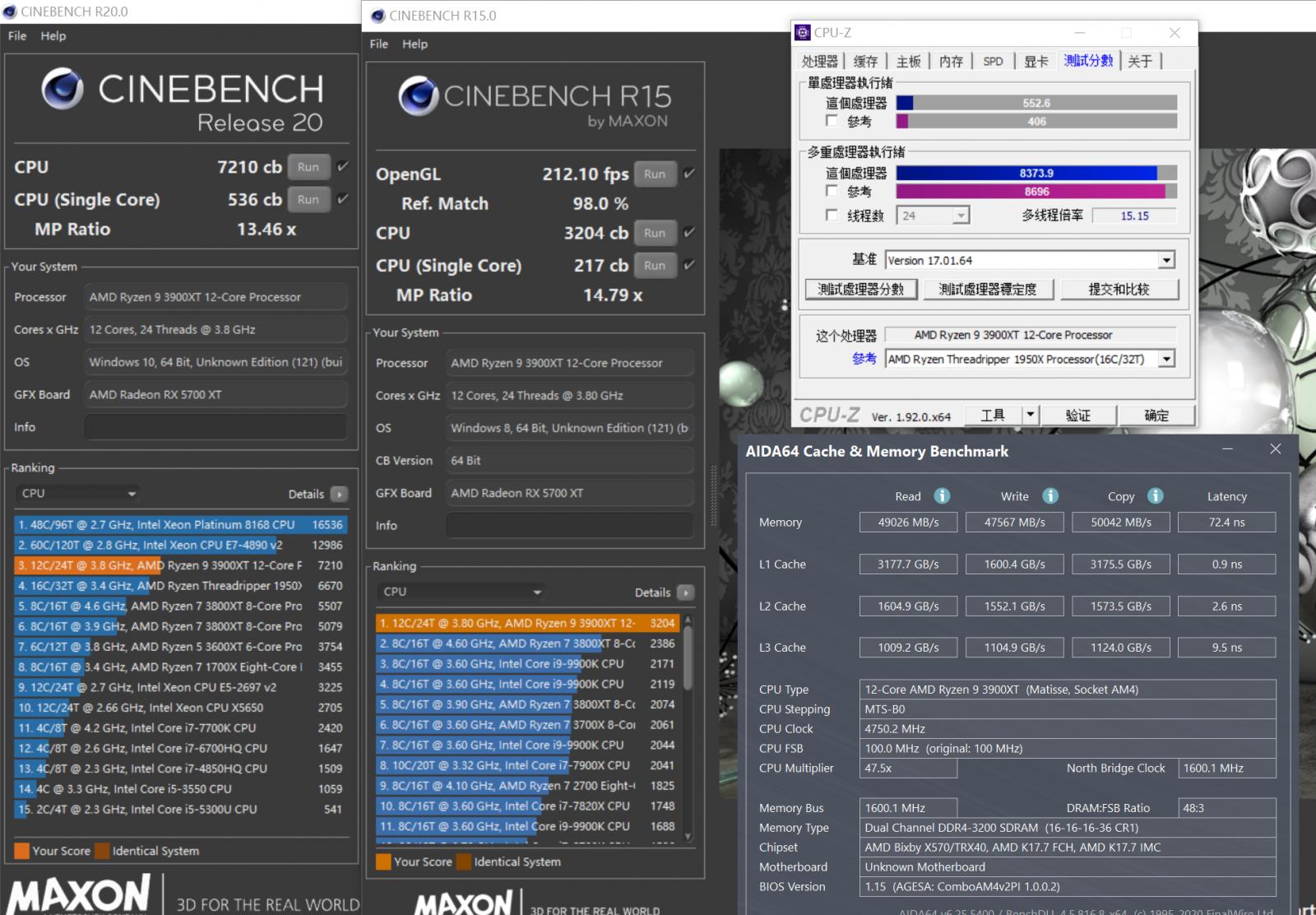This screenshot has height=915, width=1316.
Task: Run R15 CPU (Single Core) benchmark
Action: (x=655, y=265)
